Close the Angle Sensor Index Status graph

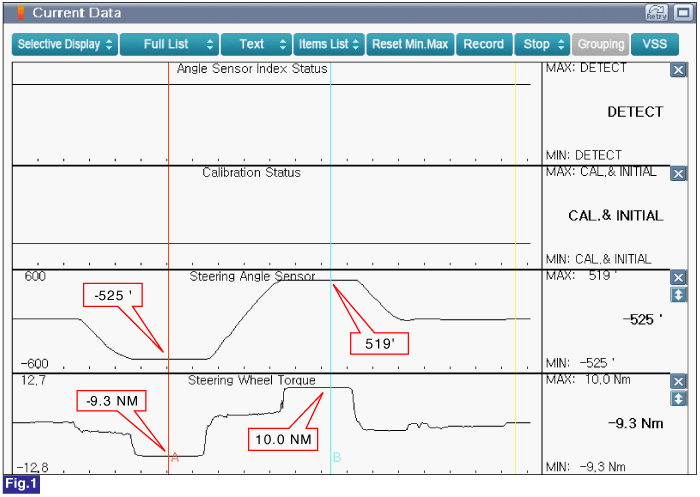tap(678, 70)
